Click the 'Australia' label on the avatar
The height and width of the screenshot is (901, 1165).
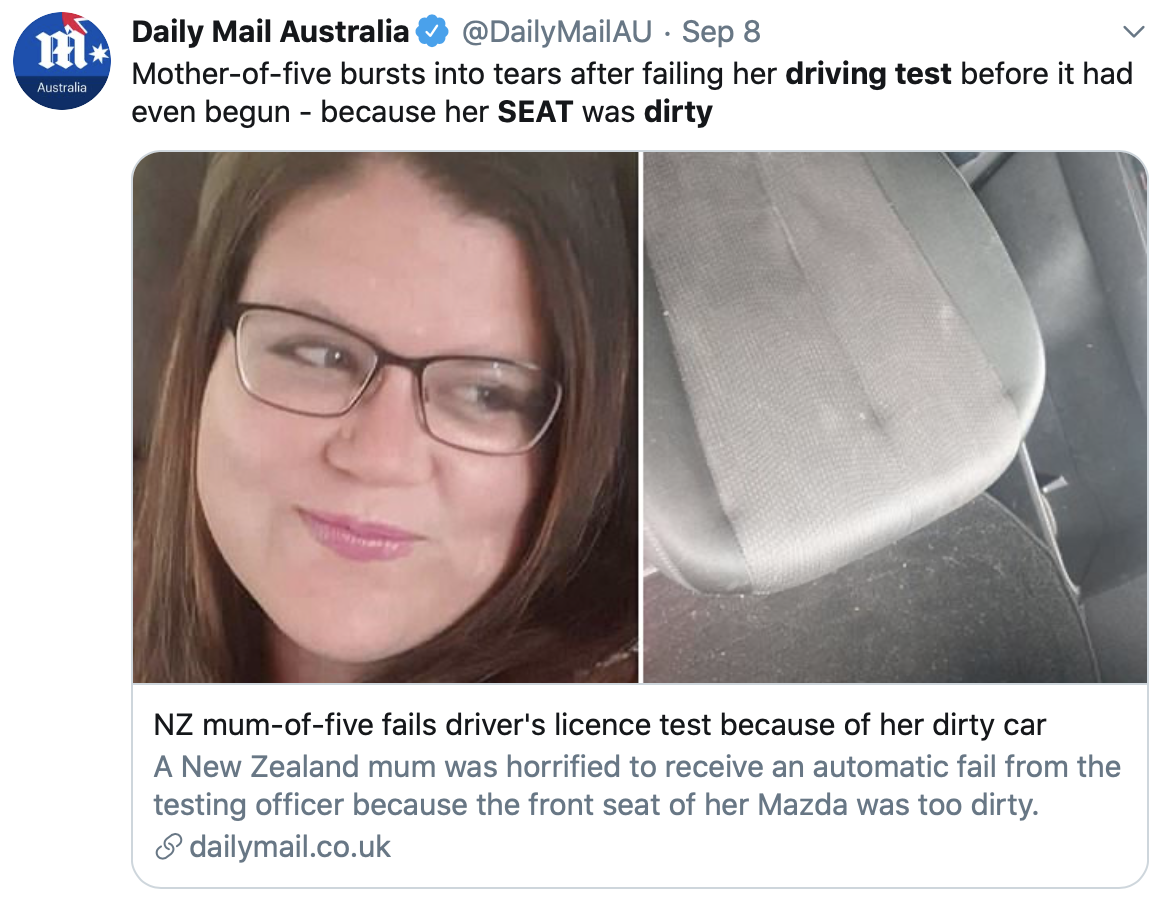click(x=62, y=88)
